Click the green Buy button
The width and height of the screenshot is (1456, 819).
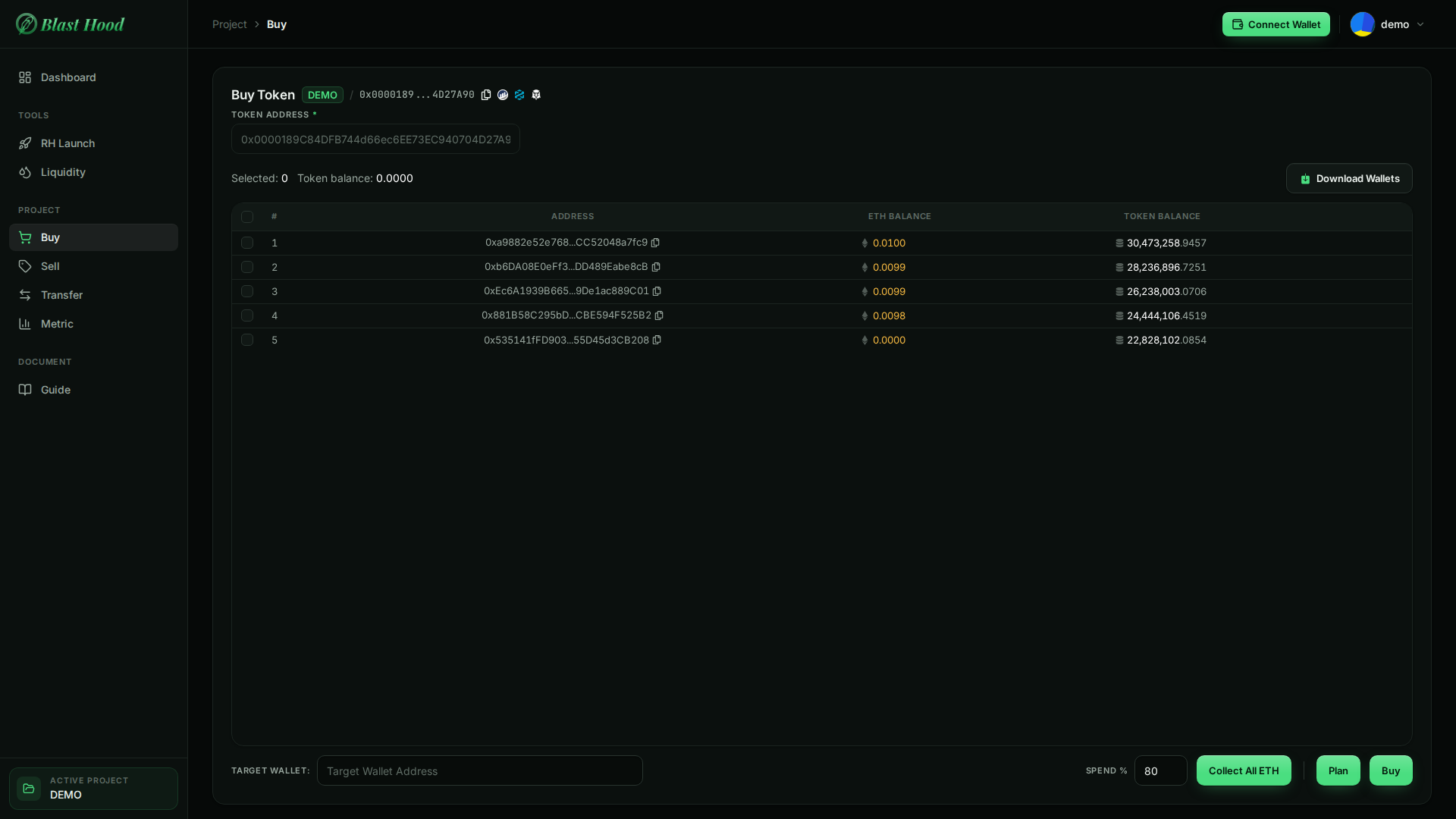click(x=1391, y=770)
